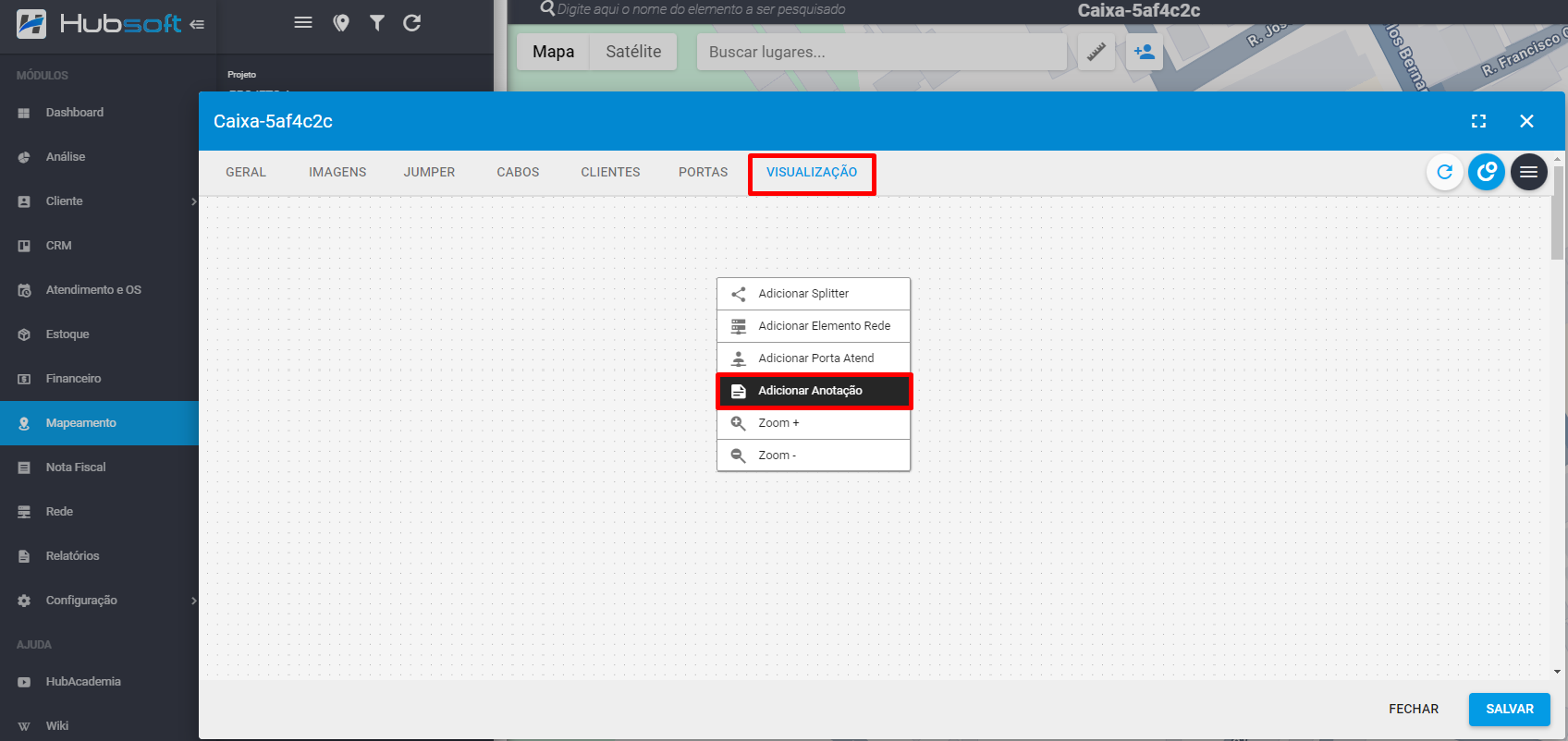This screenshot has height=741, width=1568.
Task: Open Estoque module
Action: [x=99, y=334]
